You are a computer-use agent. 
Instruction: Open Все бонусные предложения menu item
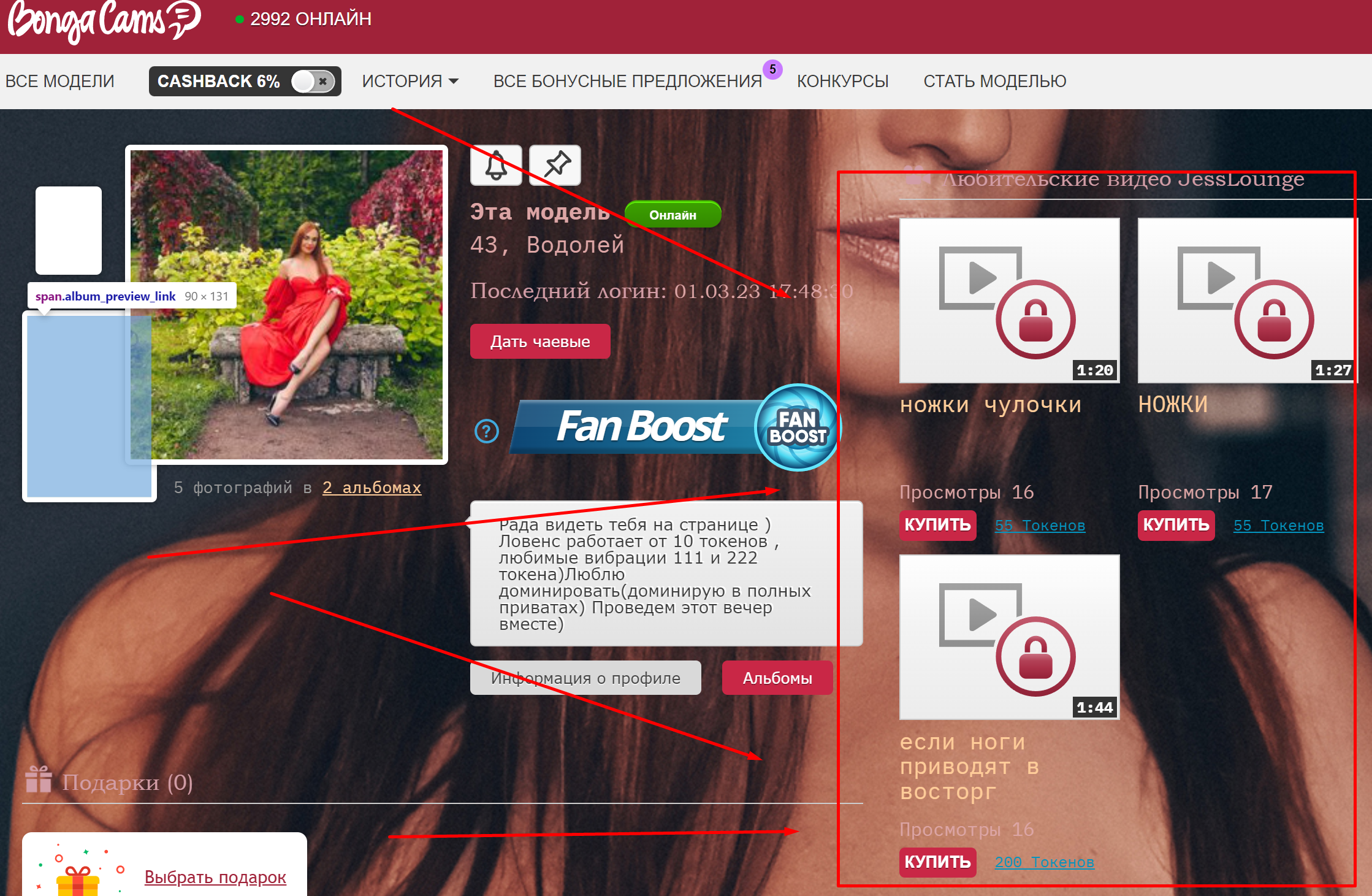(x=628, y=81)
